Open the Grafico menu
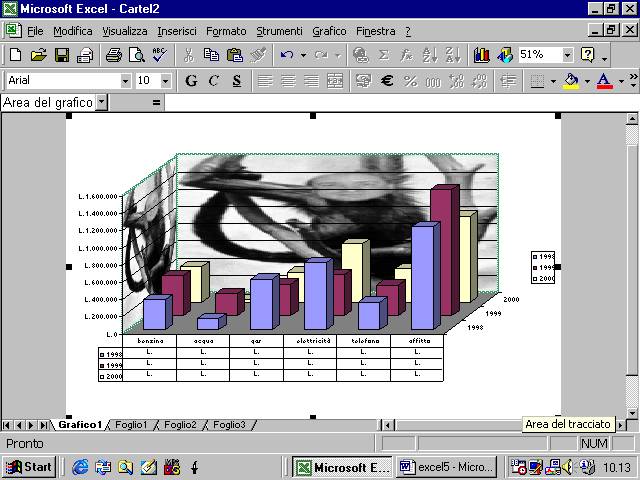640x480 pixels. 329,31
